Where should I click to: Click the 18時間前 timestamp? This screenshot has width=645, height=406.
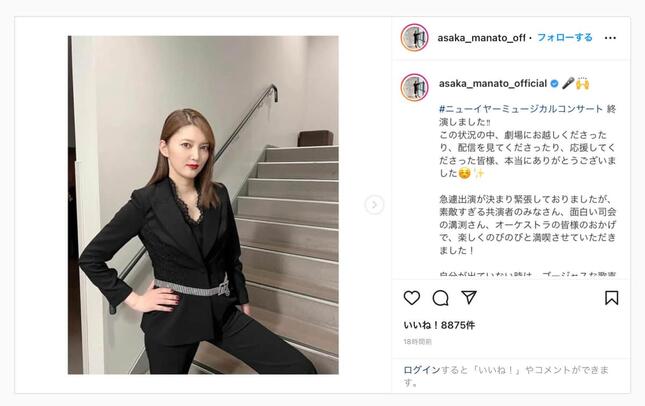pos(418,342)
